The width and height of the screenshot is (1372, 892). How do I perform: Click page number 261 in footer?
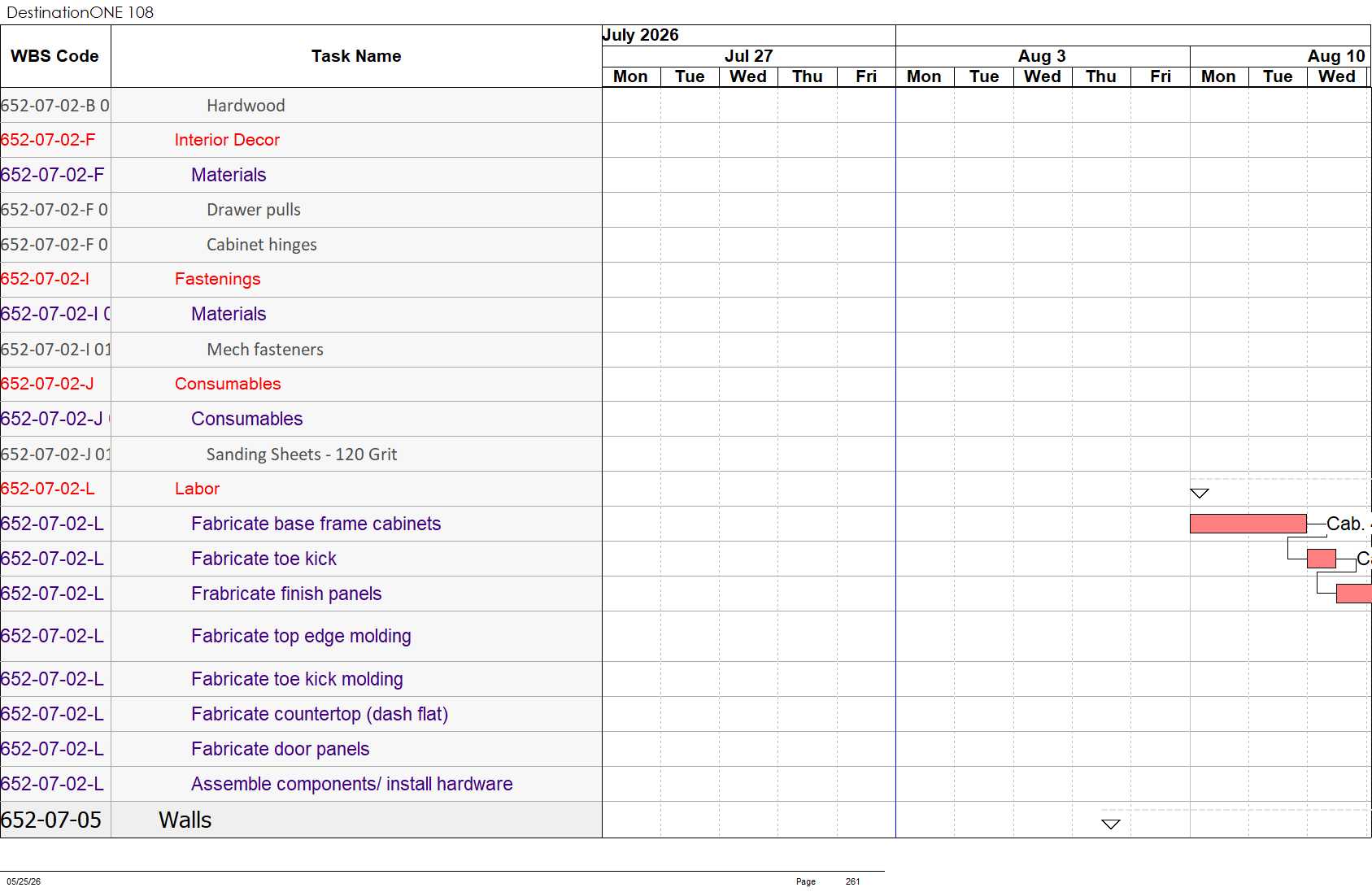[852, 881]
